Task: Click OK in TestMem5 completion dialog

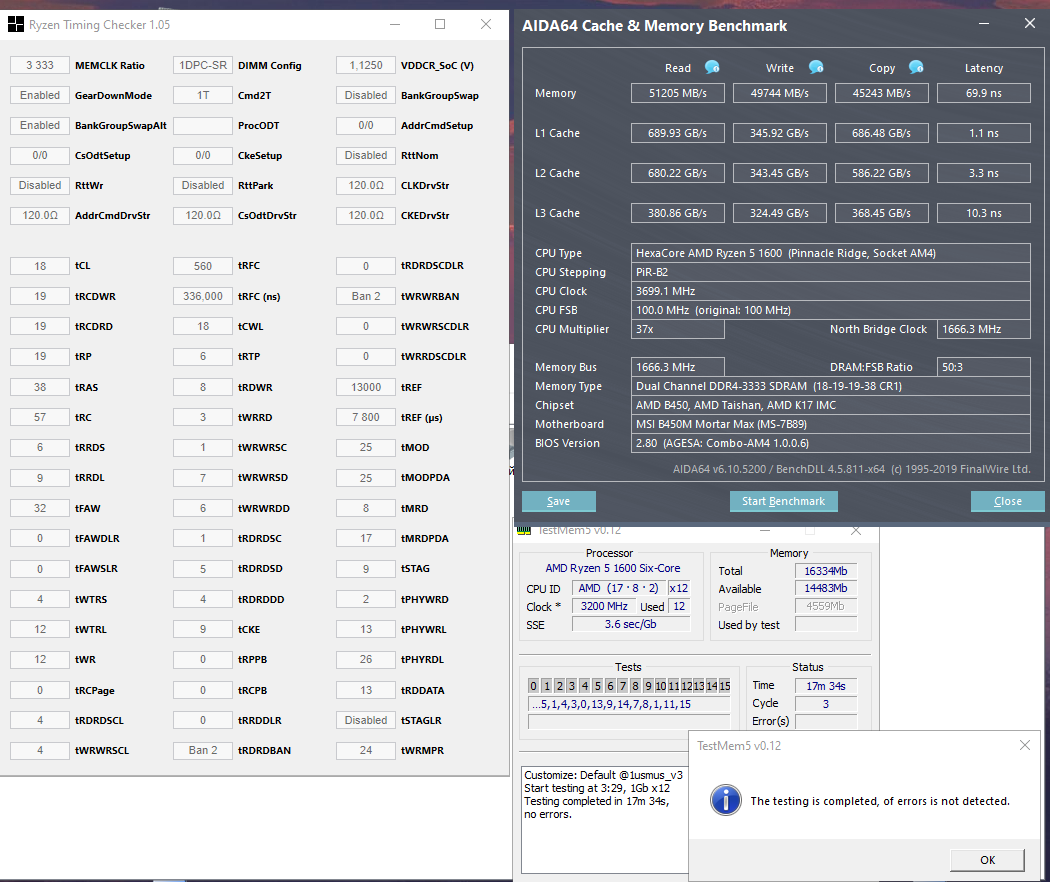Action: (987, 860)
